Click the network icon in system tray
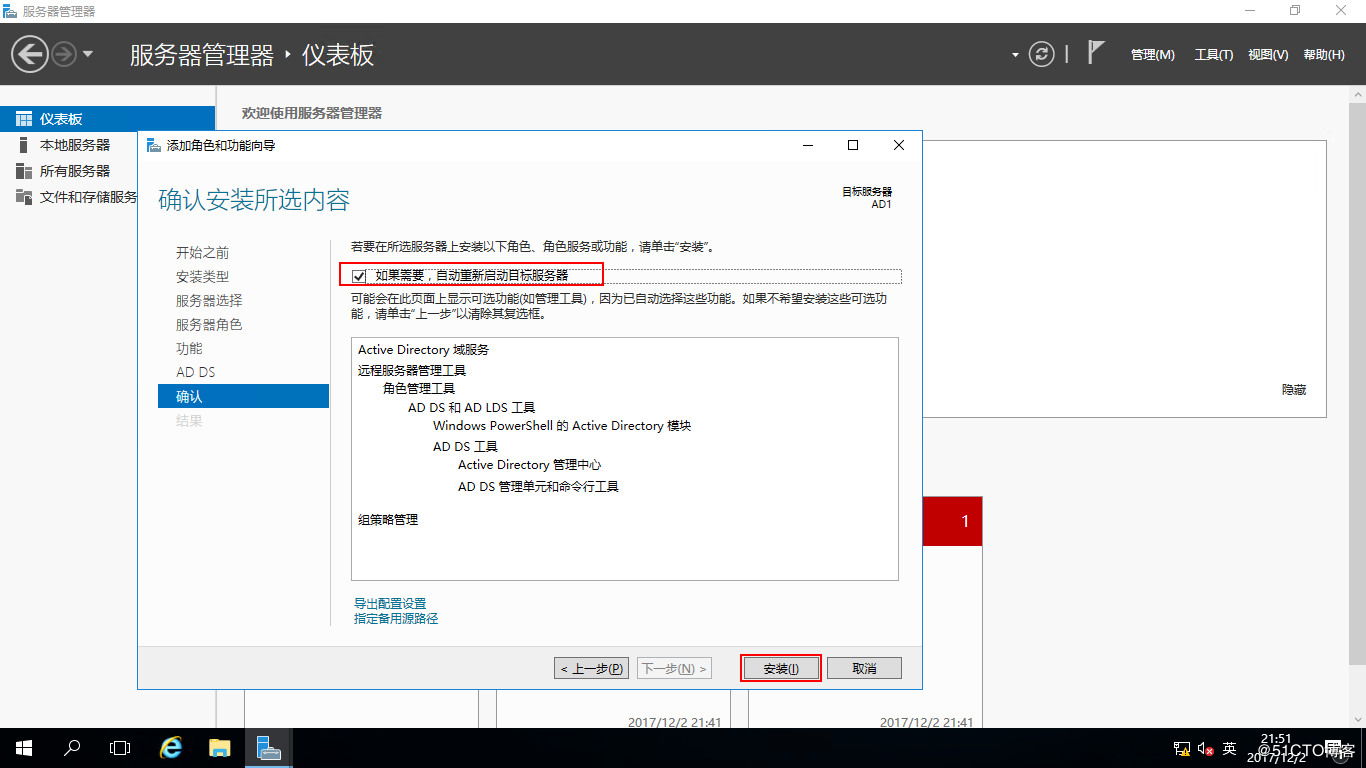 coord(1181,749)
